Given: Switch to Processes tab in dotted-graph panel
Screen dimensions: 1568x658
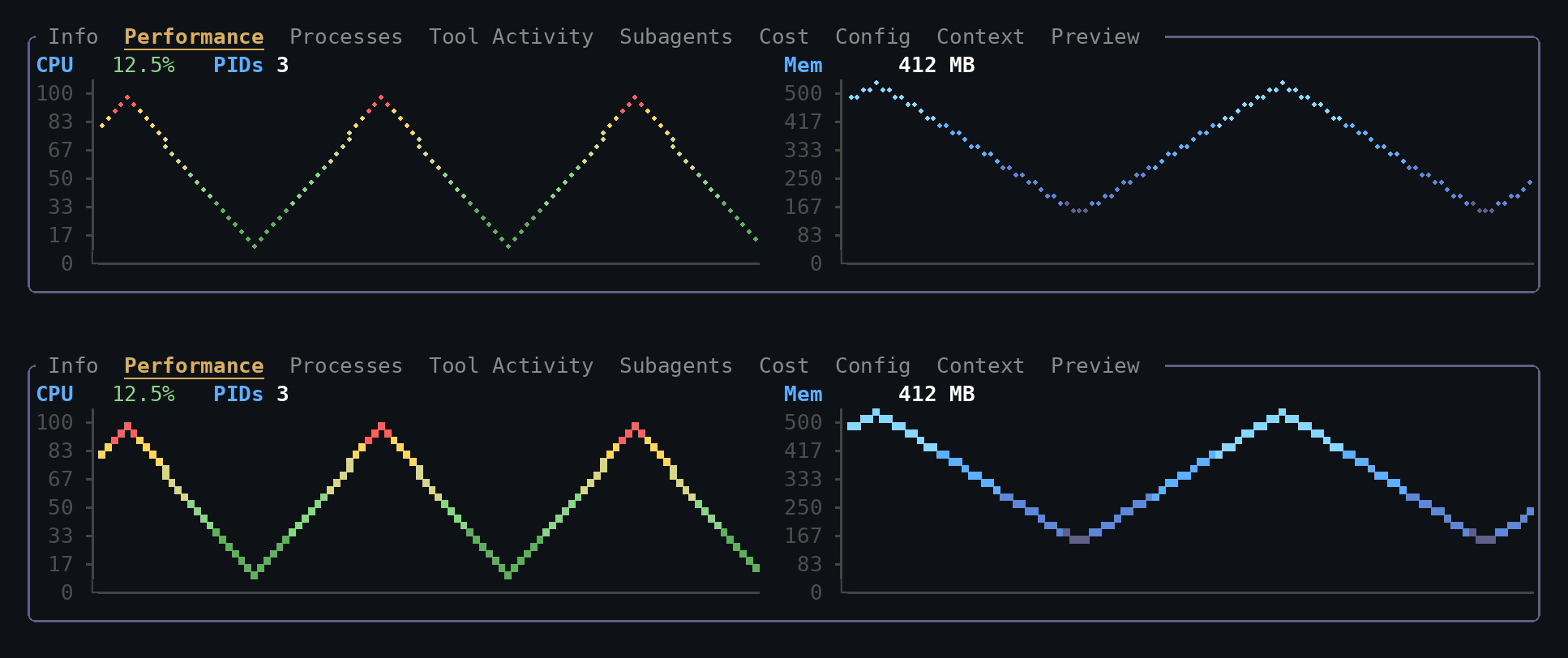Looking at the screenshot, I should pos(346,36).
